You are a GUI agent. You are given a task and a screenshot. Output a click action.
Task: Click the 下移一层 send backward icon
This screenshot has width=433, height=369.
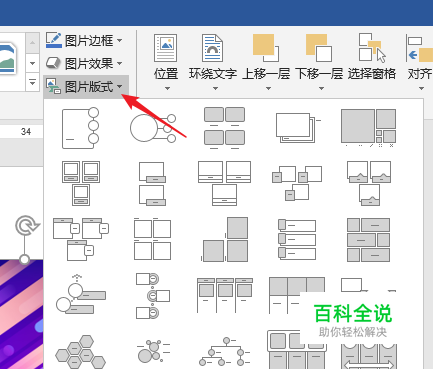[319, 48]
